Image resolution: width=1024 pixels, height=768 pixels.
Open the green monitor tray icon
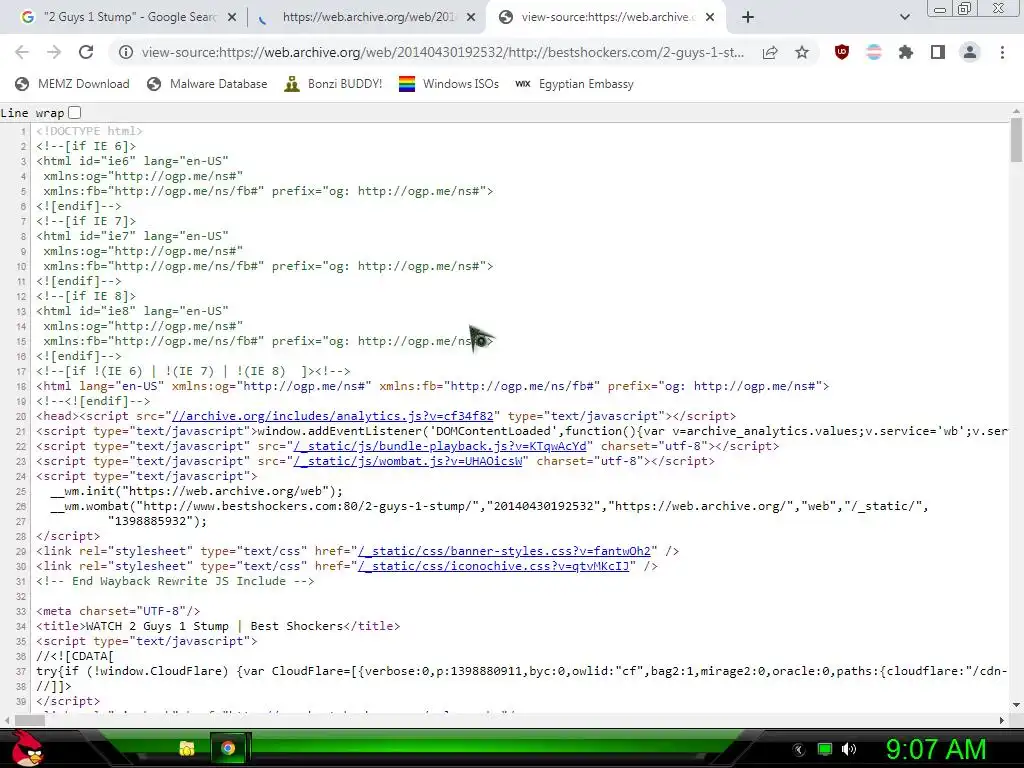pos(825,749)
